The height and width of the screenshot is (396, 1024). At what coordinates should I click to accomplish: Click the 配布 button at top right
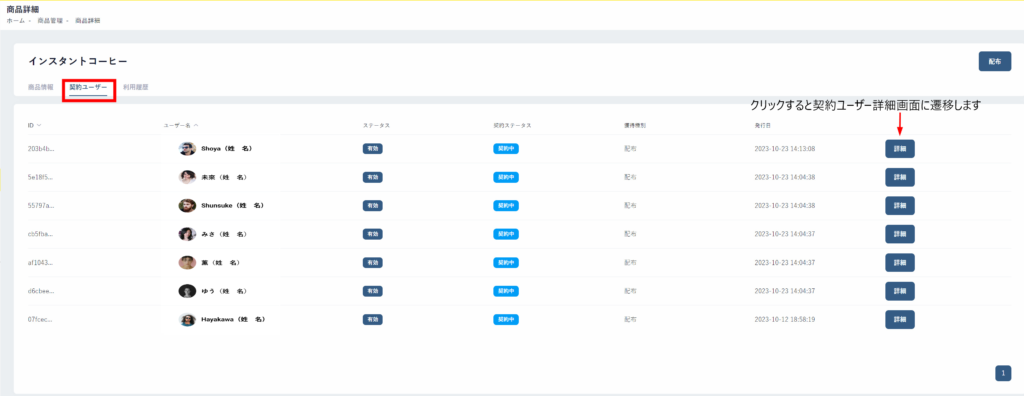pos(995,61)
